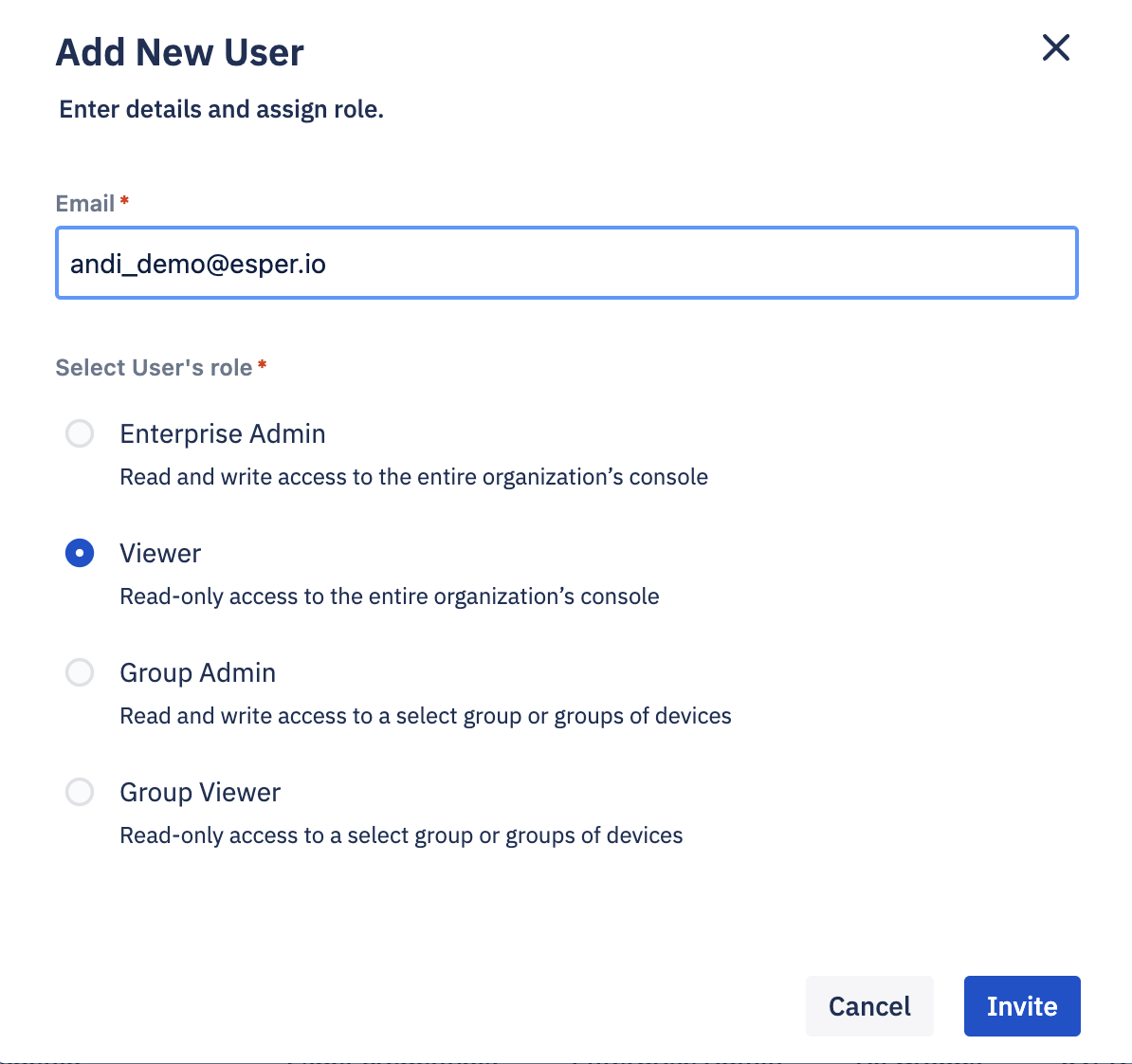Viewport: 1132px width, 1064px height.
Task: Choose the Group Admin radio button
Action: [x=80, y=672]
